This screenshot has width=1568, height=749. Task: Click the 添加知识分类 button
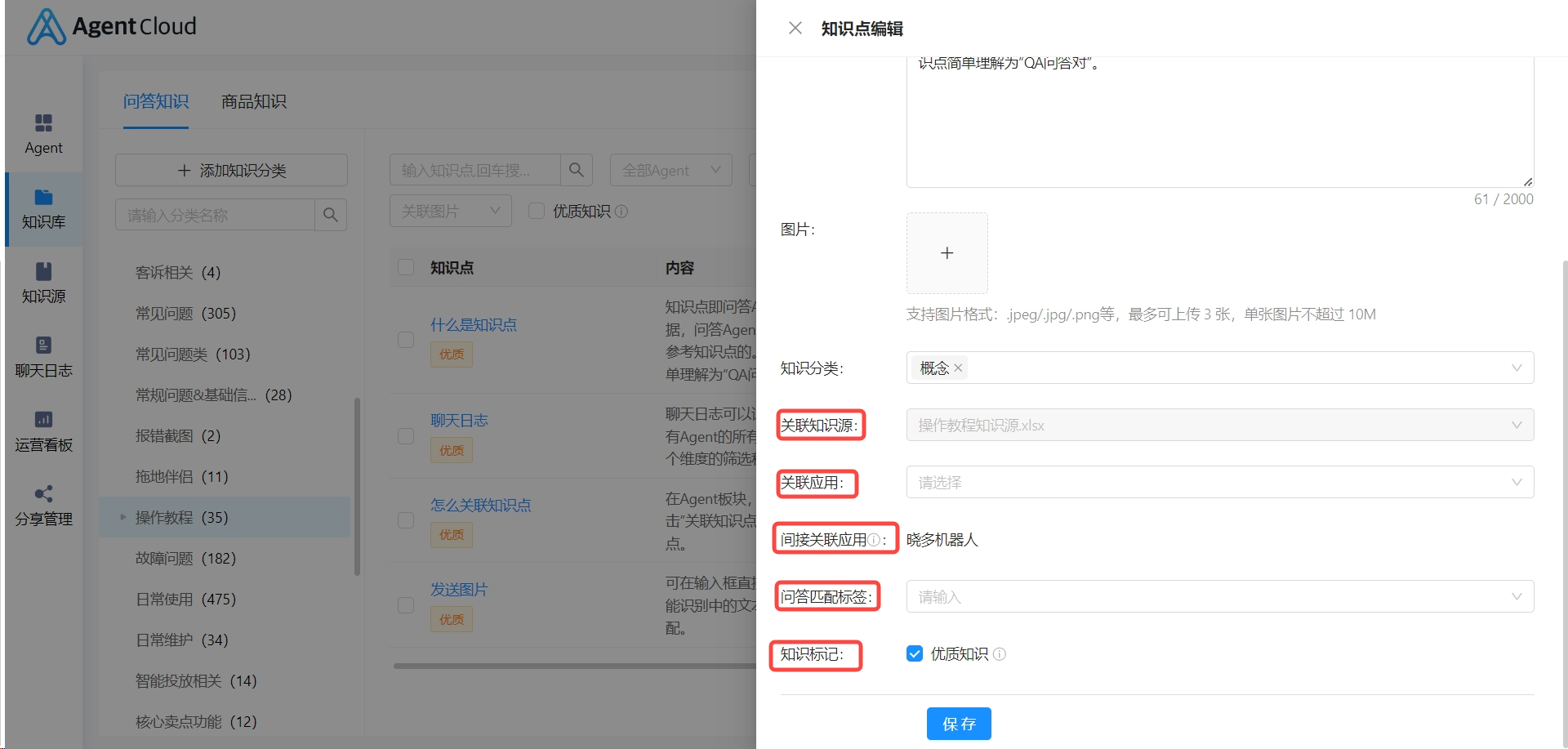[231, 170]
